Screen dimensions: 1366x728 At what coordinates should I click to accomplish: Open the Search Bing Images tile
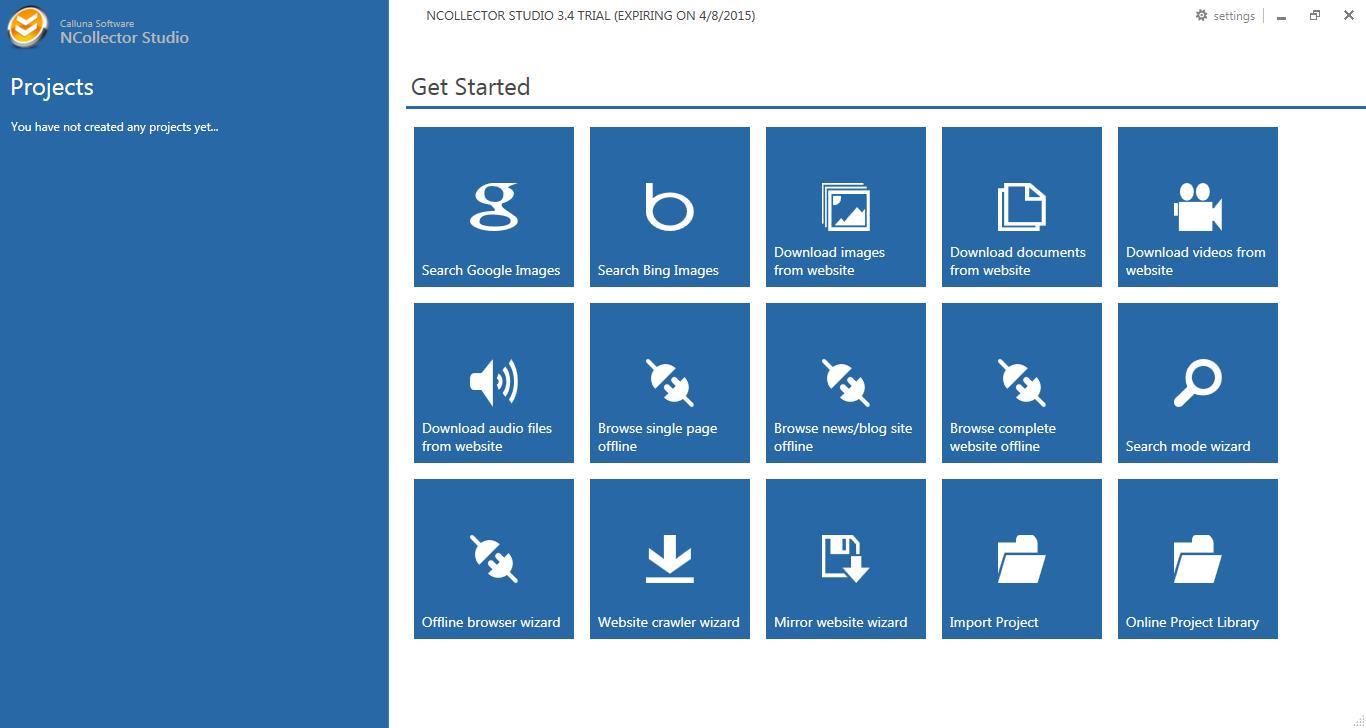(x=670, y=207)
